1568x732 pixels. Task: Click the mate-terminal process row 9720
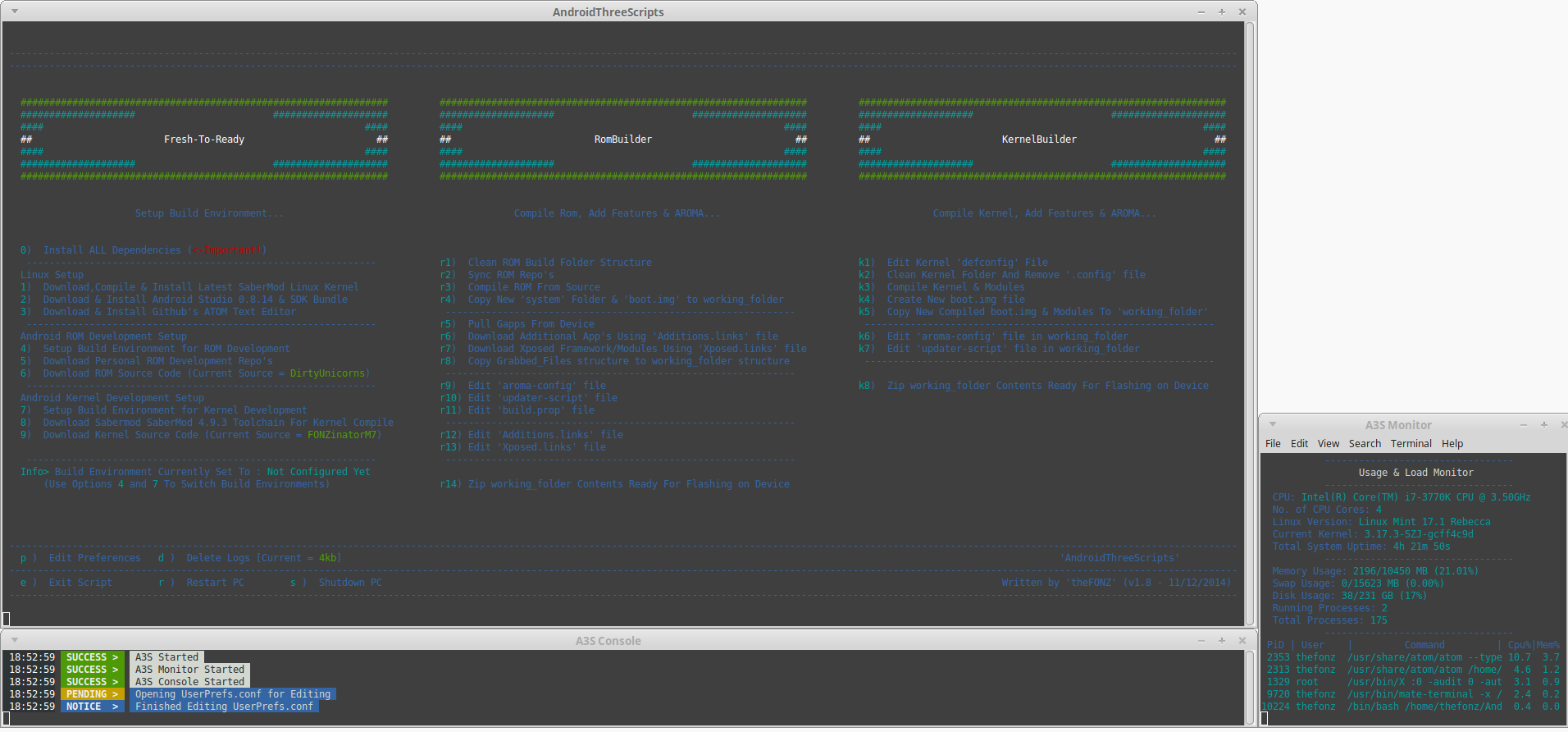tap(1413, 694)
